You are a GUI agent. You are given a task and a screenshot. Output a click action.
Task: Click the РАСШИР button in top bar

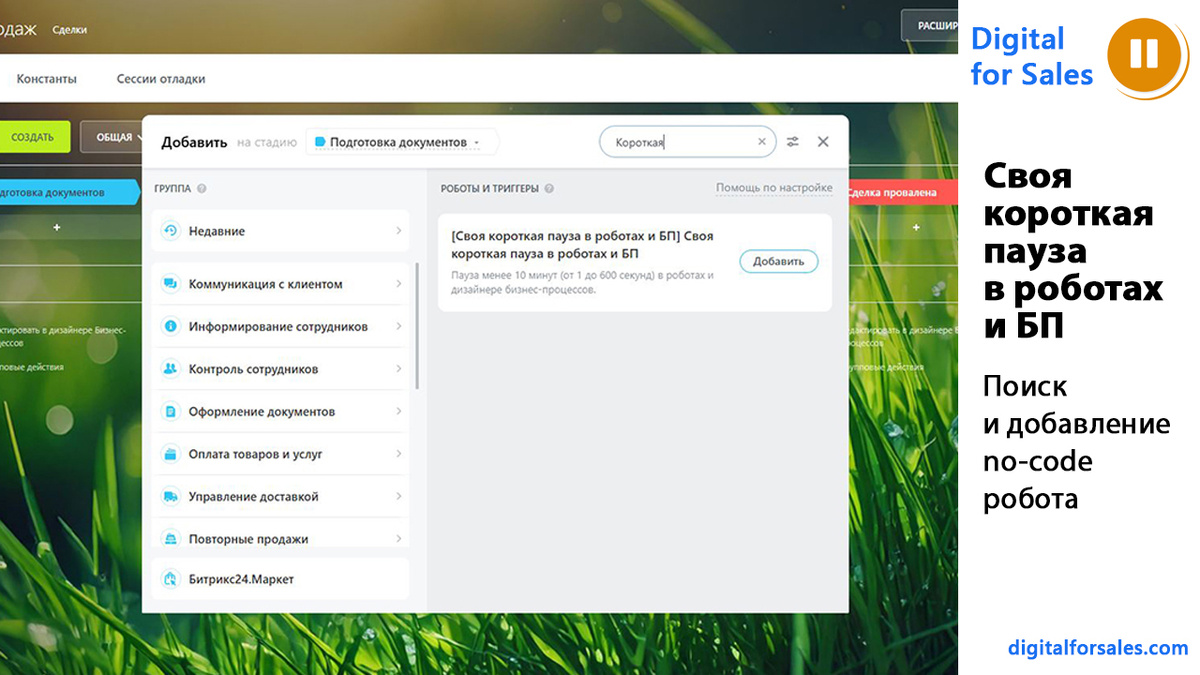pos(930,25)
